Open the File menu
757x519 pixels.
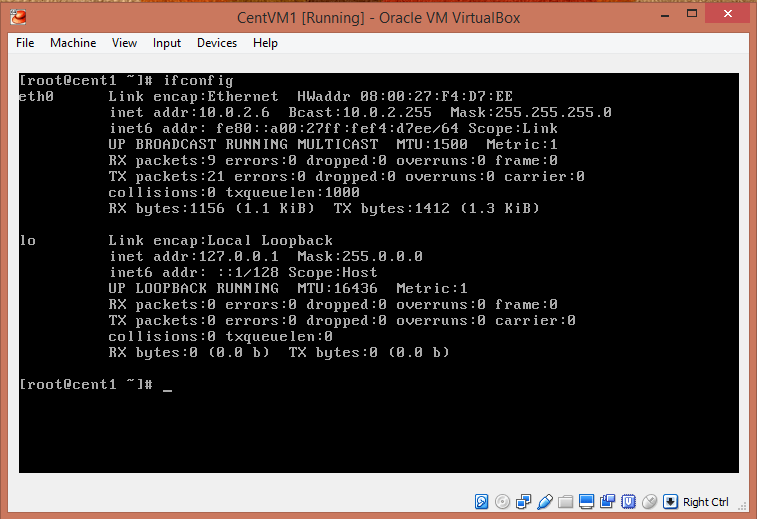click(x=25, y=43)
